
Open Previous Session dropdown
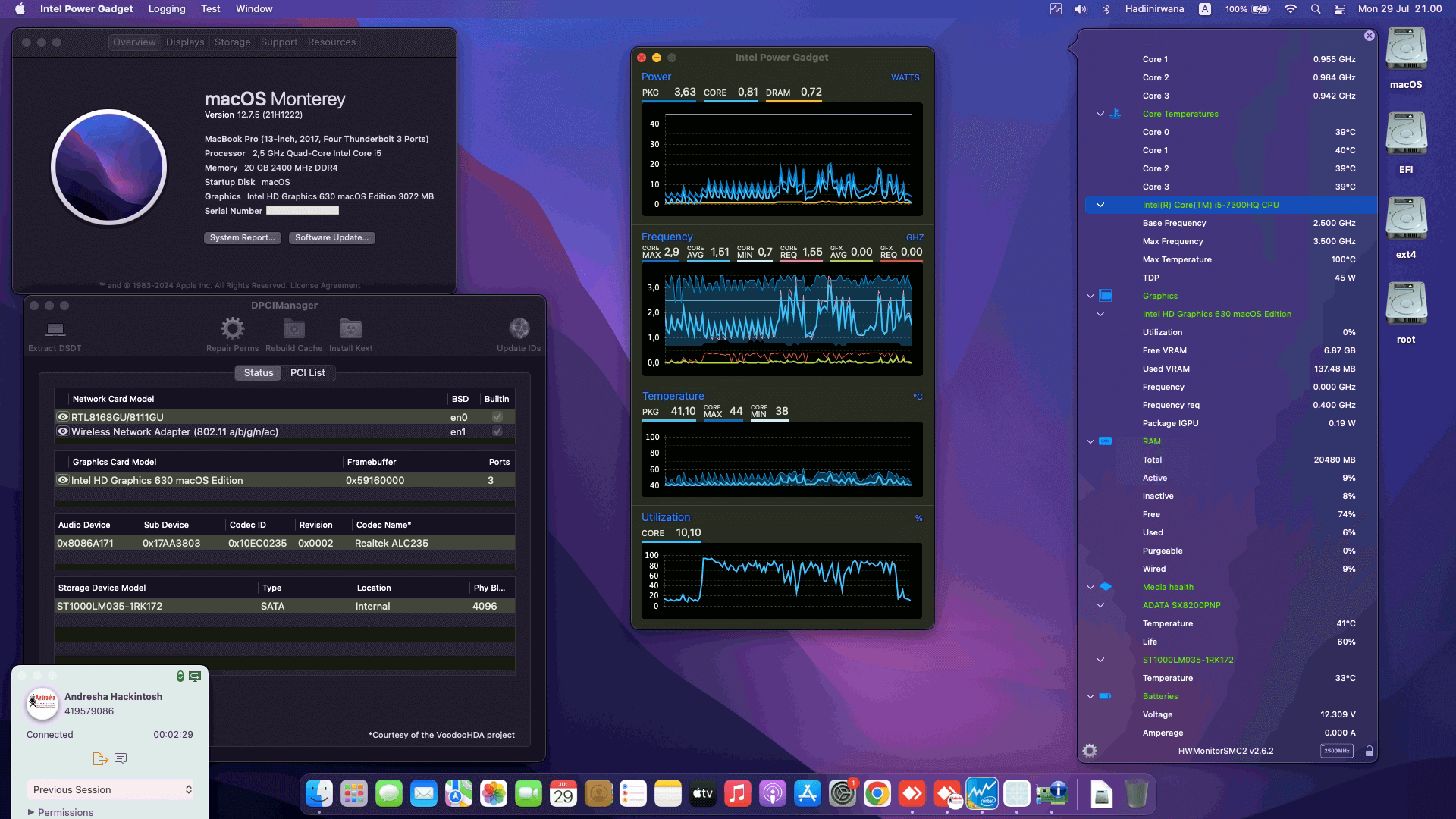point(110,789)
